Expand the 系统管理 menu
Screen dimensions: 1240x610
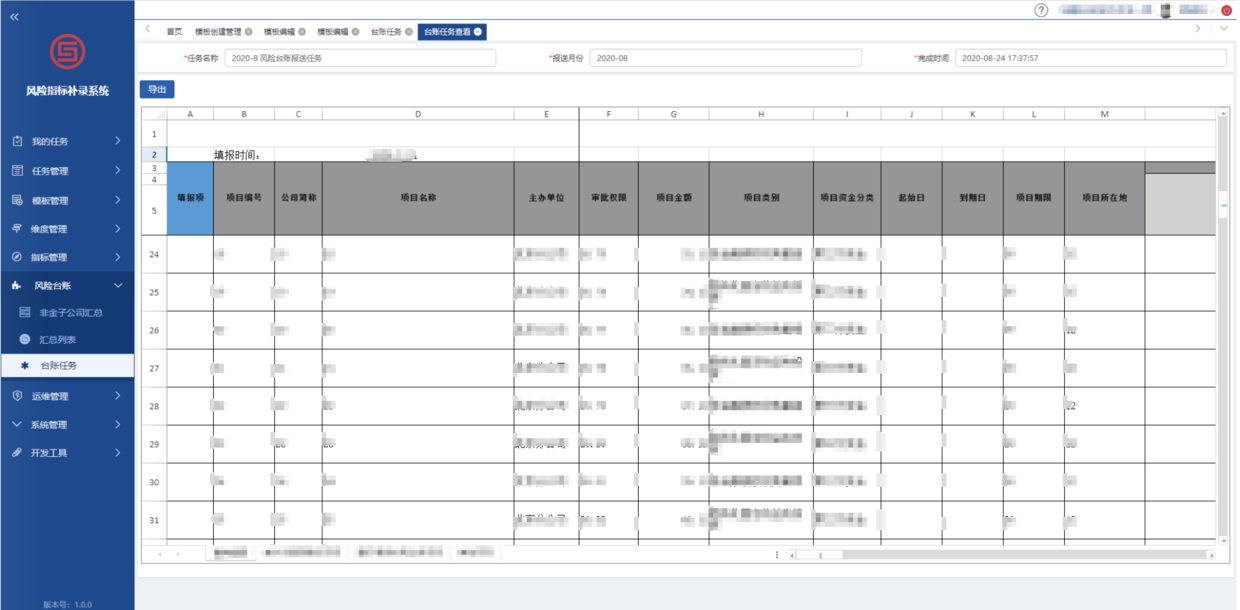(118, 424)
